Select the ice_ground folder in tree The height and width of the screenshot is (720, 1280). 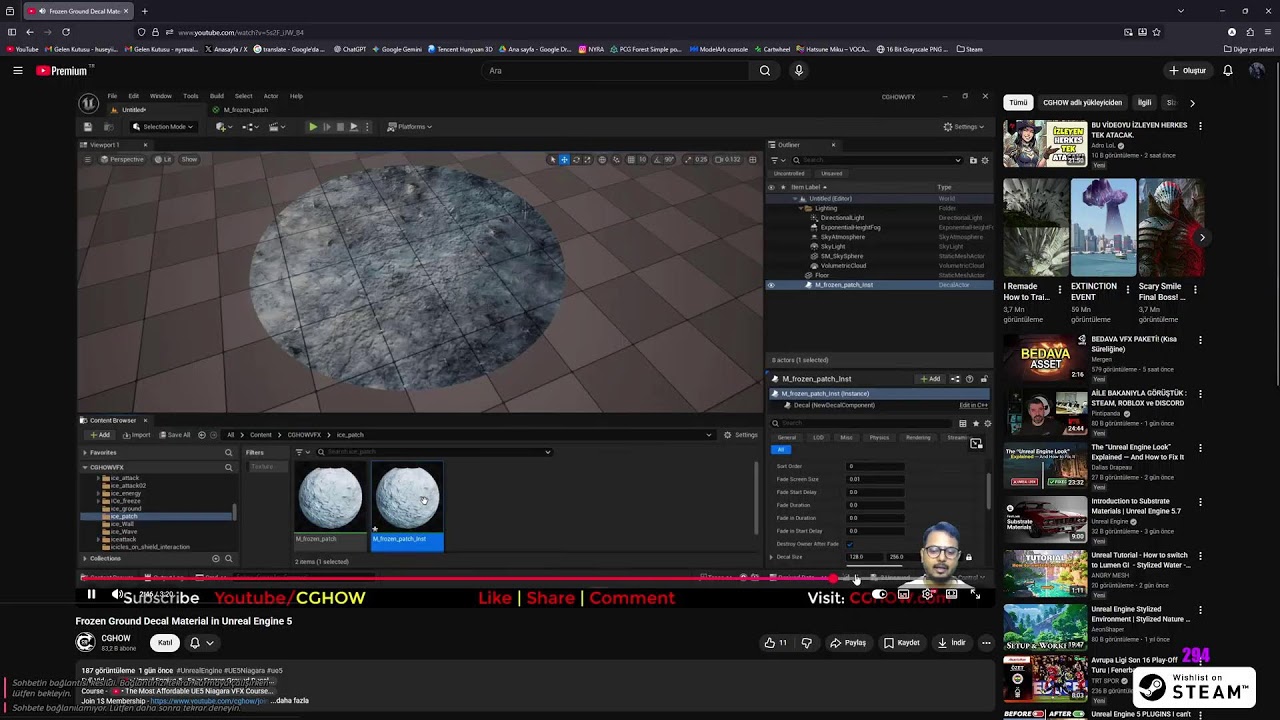125,509
